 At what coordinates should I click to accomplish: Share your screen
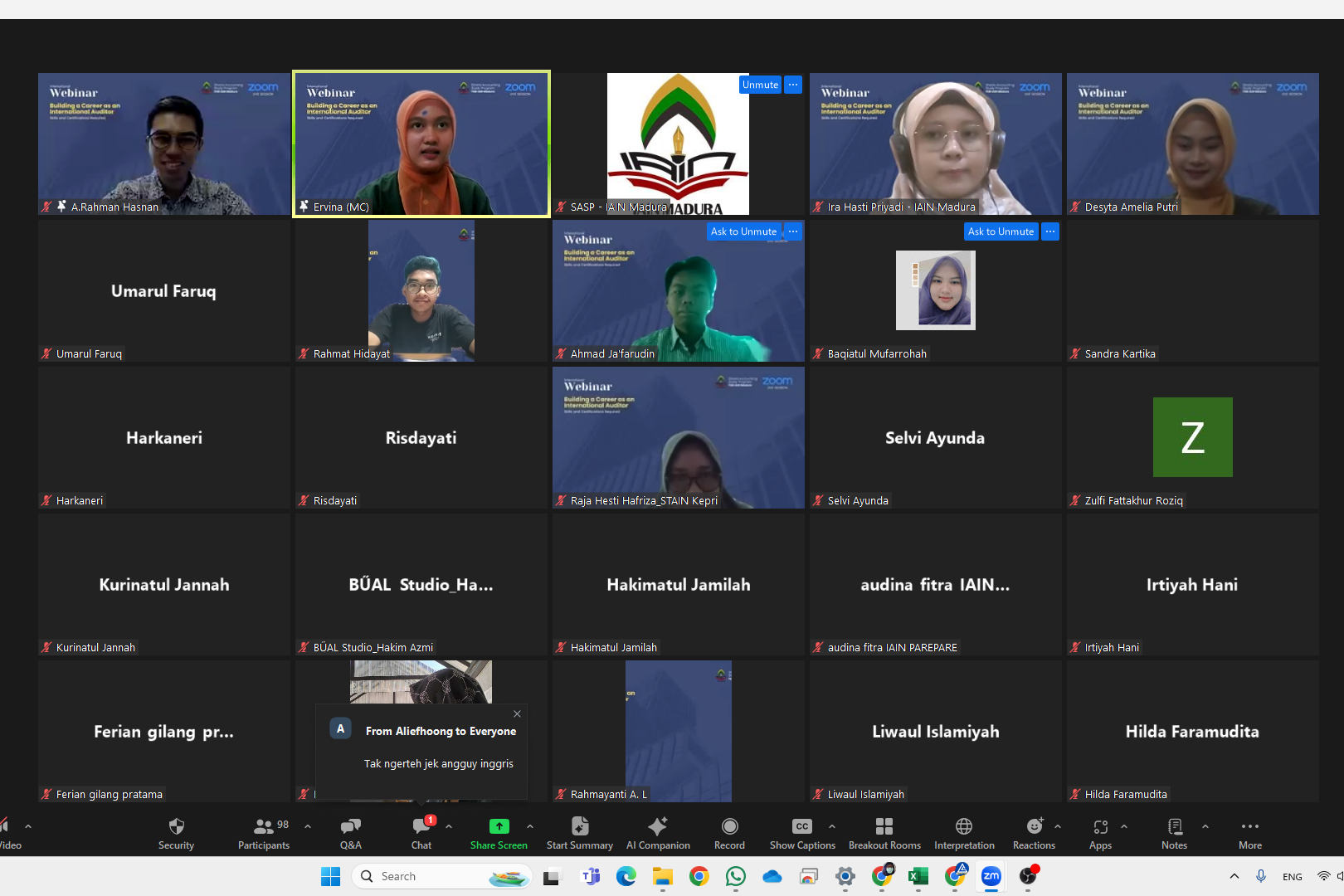(498, 832)
